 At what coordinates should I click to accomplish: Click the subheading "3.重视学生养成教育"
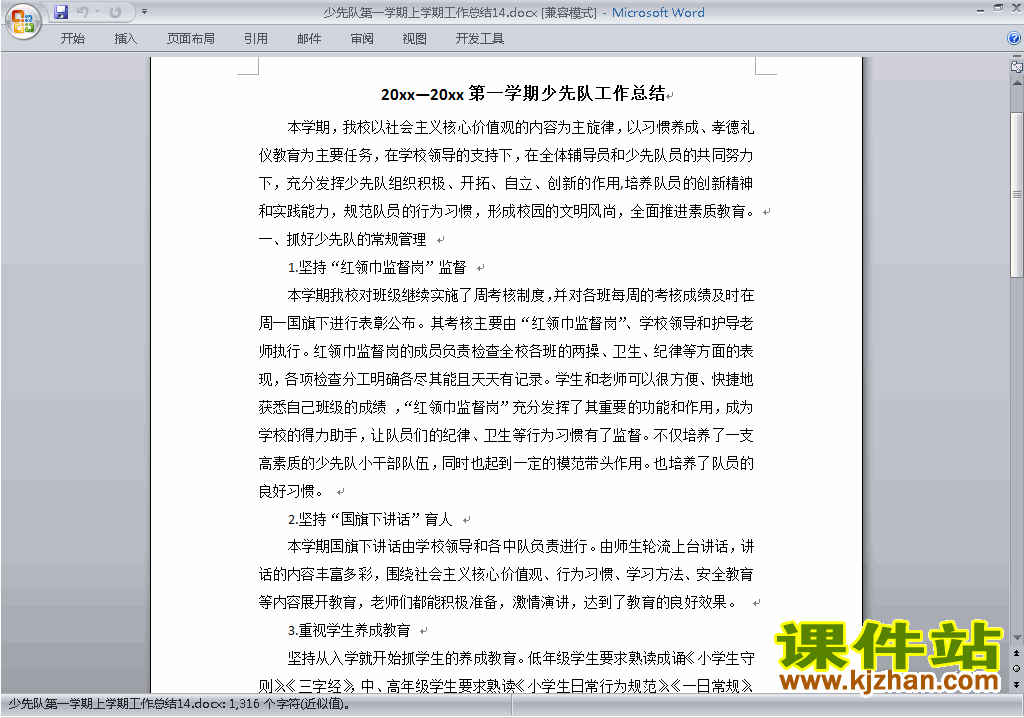tap(349, 630)
